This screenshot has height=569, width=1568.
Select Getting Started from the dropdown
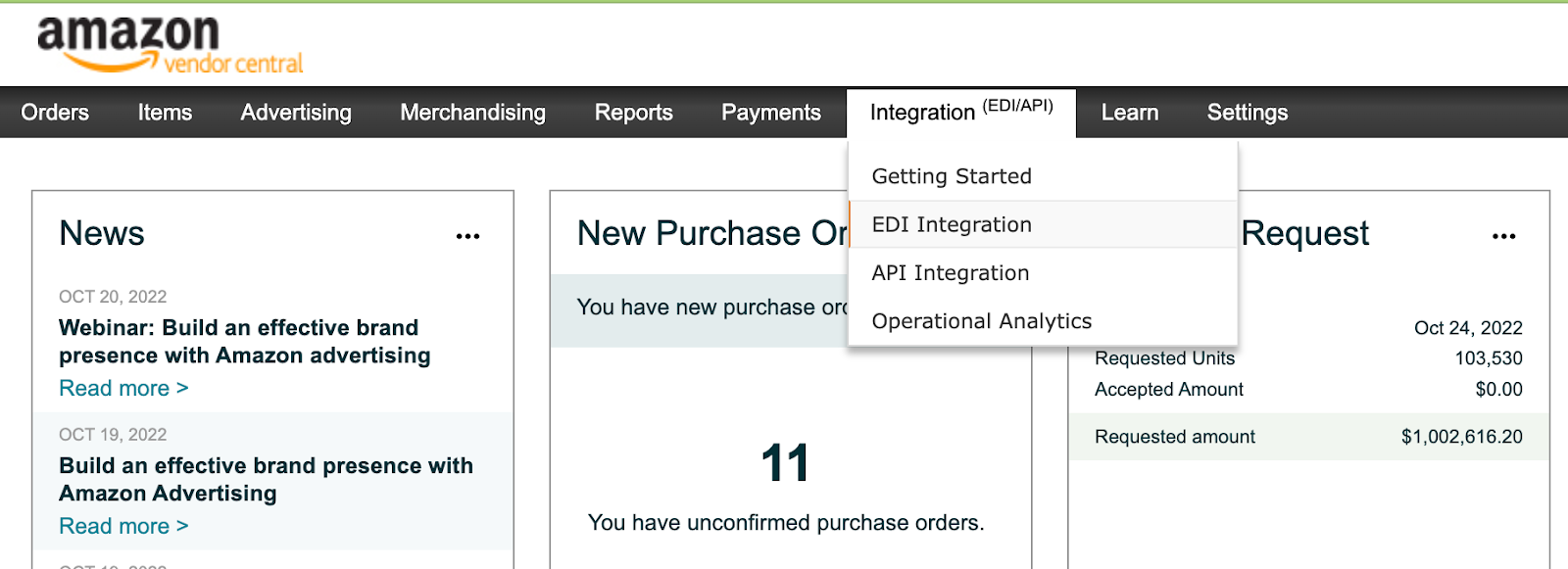pos(1043,176)
